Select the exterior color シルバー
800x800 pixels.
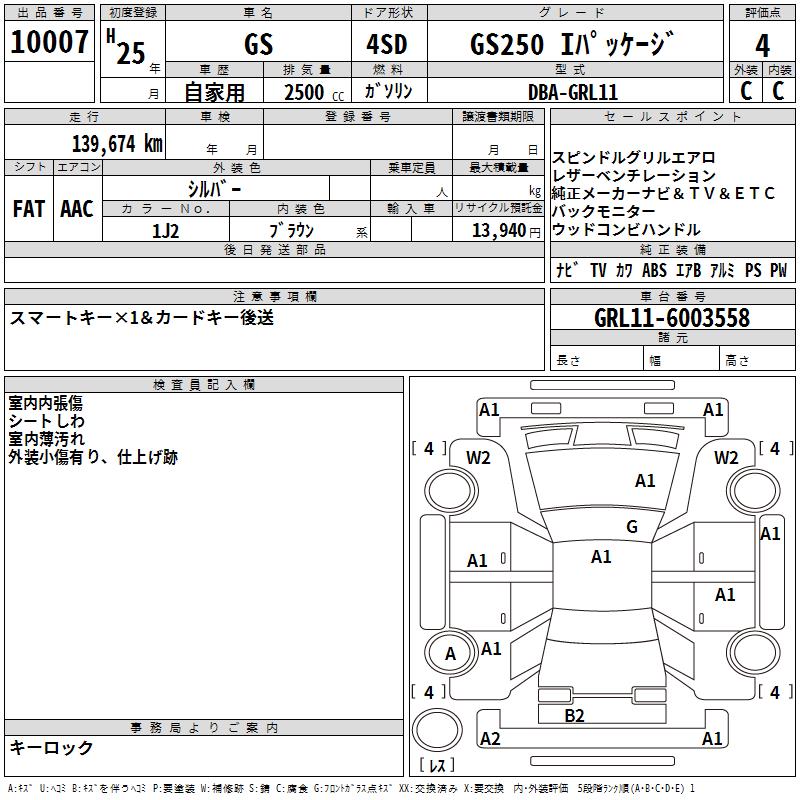pos(214,189)
